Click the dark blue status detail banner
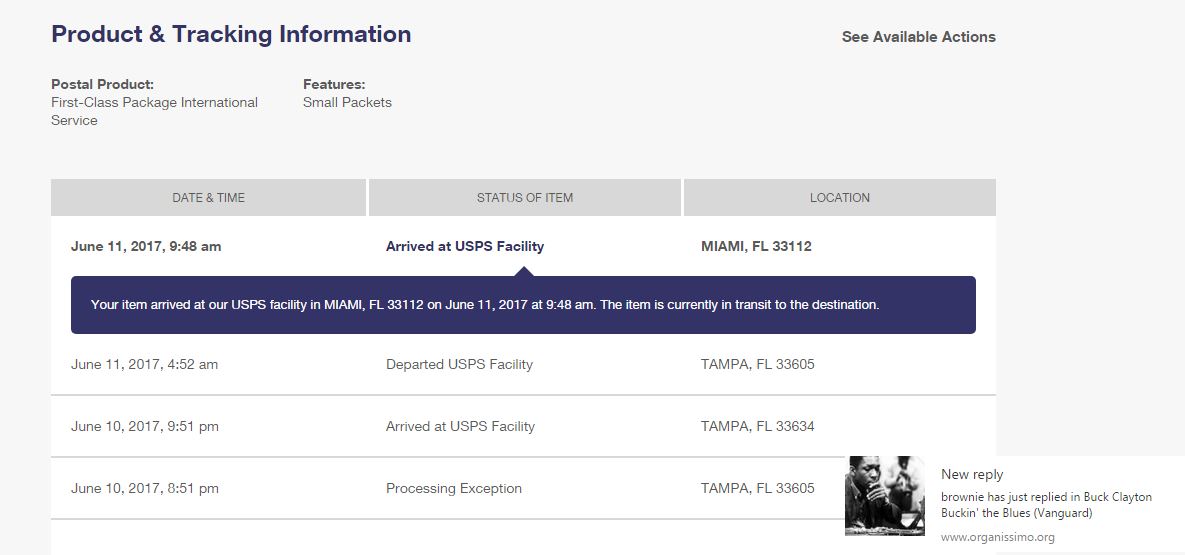 (x=523, y=305)
